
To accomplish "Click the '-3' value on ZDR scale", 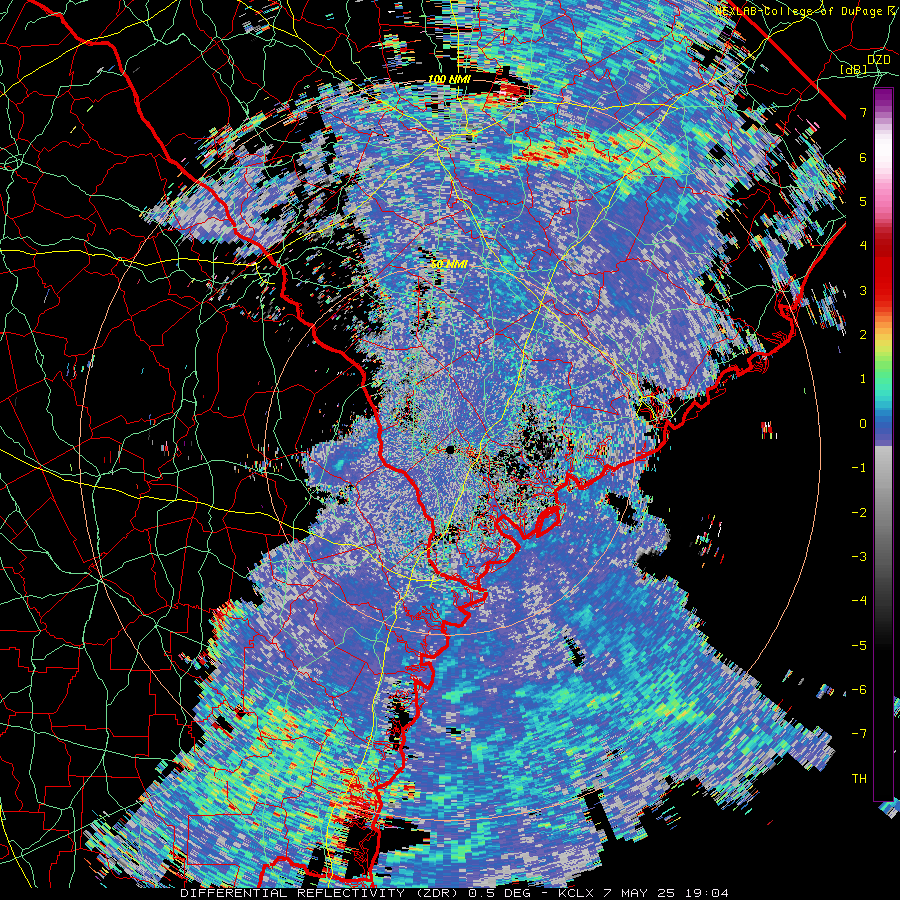I will pos(859,556).
